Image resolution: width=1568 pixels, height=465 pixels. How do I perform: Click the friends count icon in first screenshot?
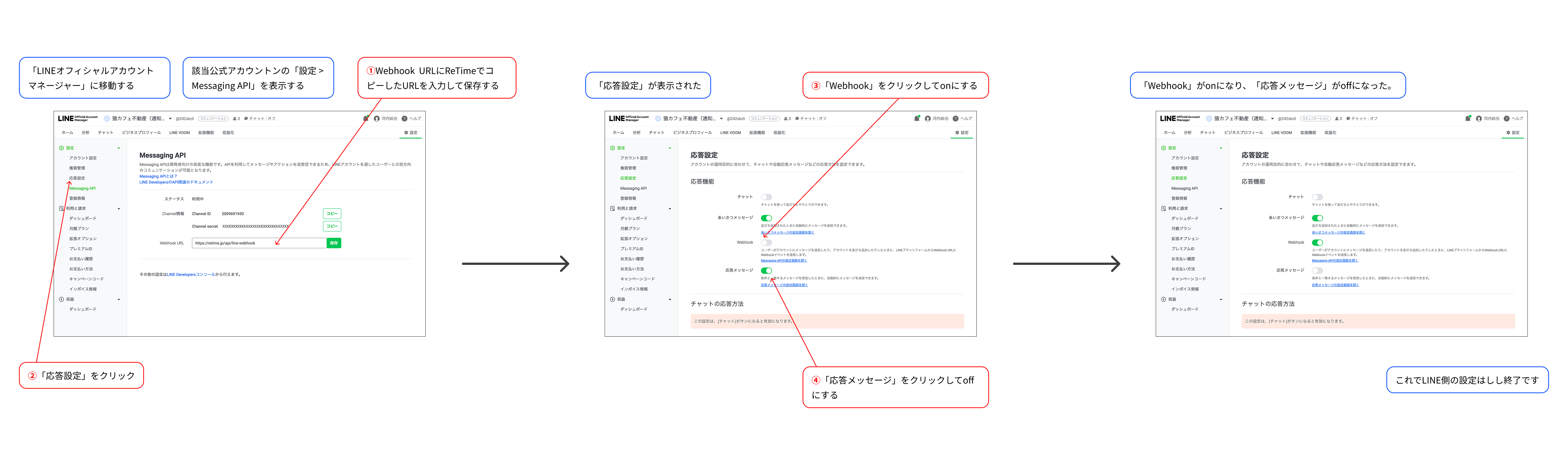tap(235, 119)
